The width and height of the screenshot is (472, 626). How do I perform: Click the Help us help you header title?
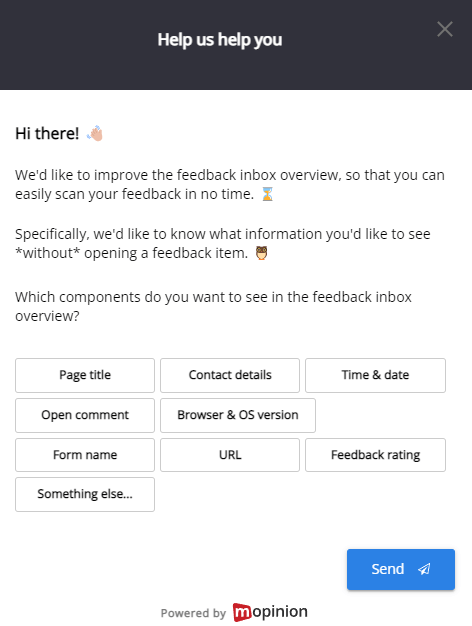point(220,40)
